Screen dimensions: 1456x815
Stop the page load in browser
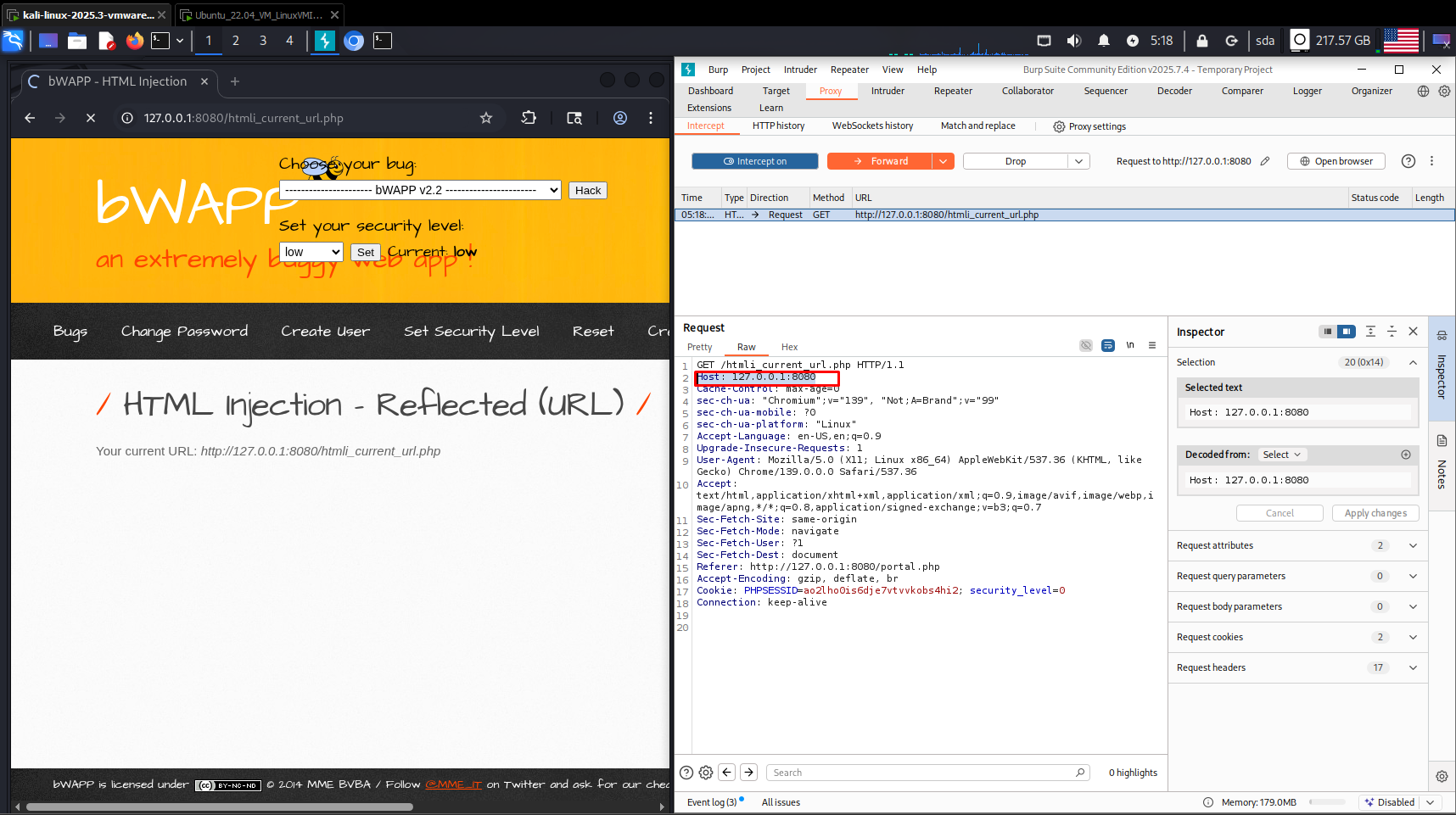click(x=91, y=118)
